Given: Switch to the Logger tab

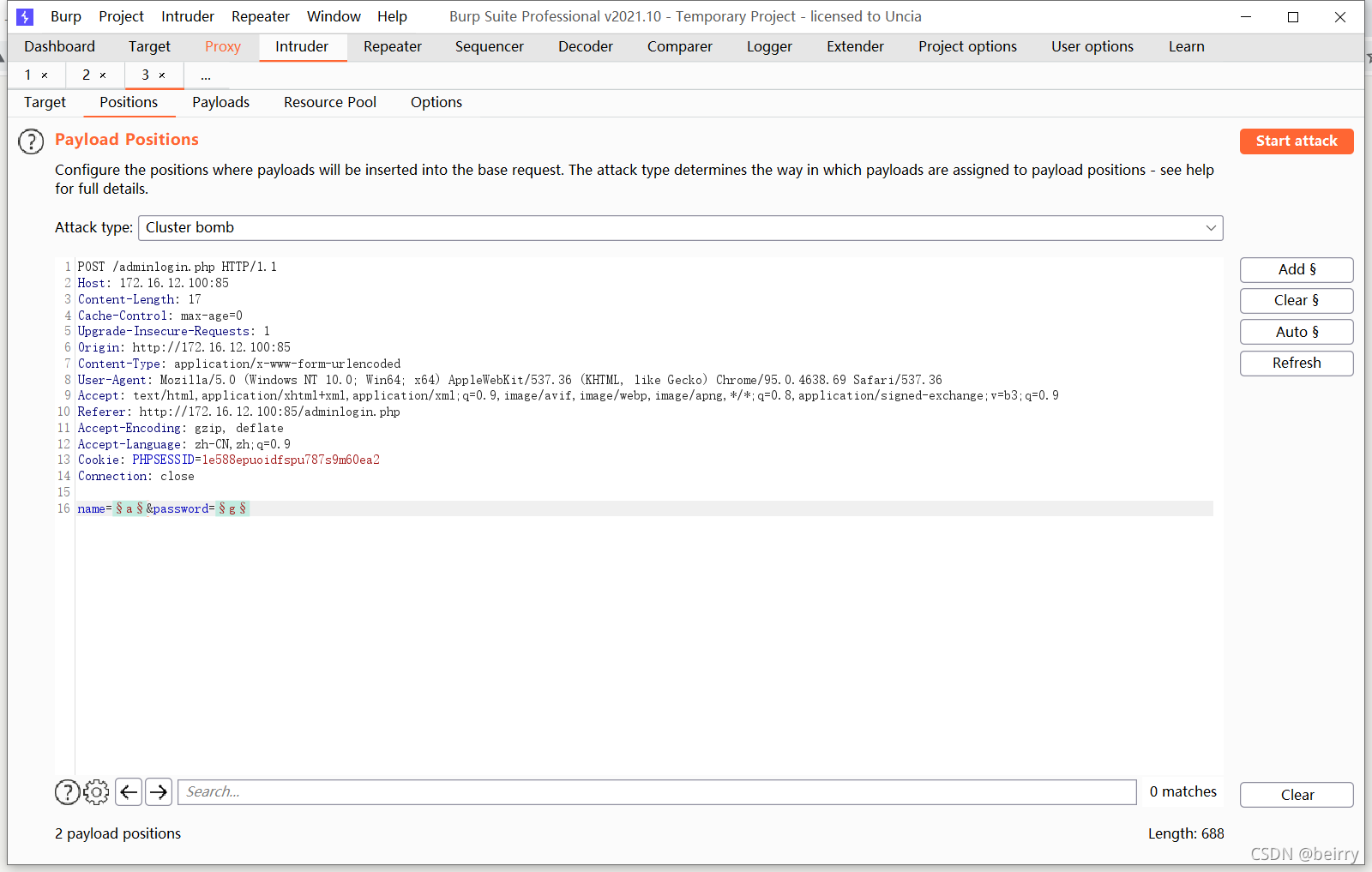Looking at the screenshot, I should [x=769, y=47].
